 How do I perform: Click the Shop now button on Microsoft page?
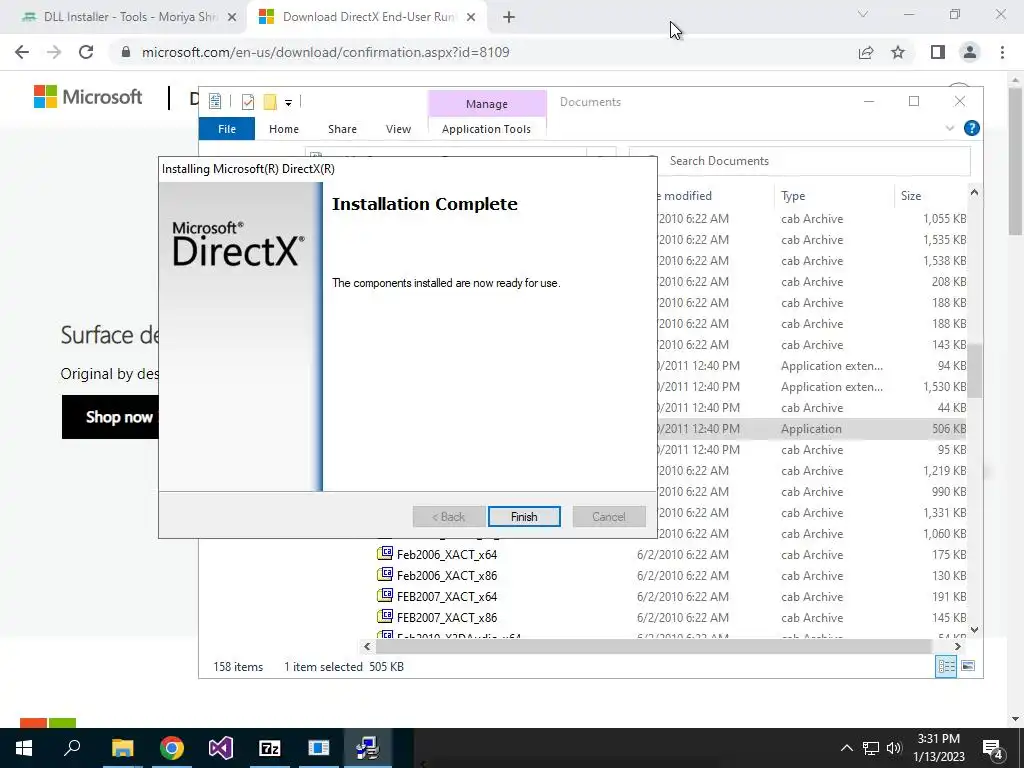[x=110, y=417]
